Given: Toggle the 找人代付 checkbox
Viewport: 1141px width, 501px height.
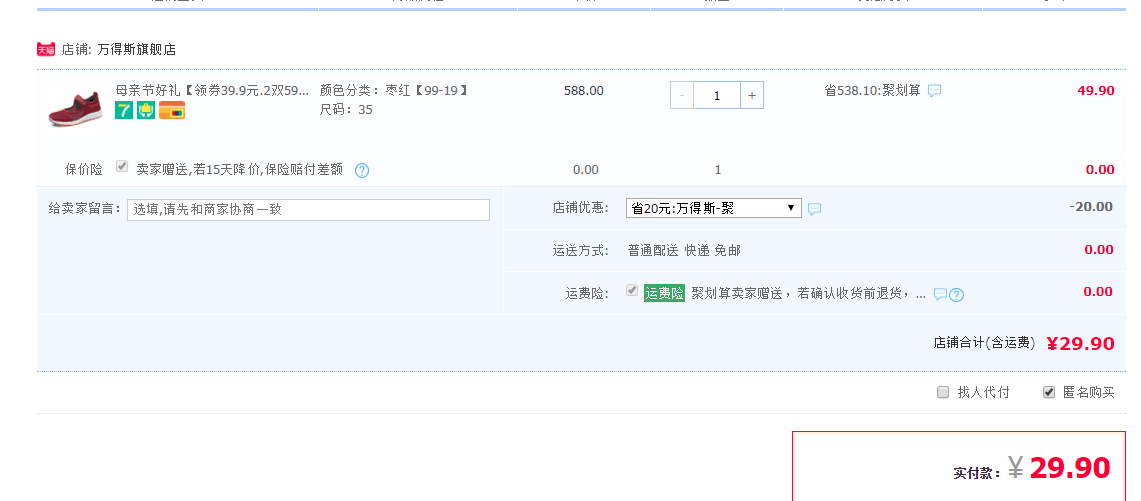Looking at the screenshot, I should (x=943, y=392).
